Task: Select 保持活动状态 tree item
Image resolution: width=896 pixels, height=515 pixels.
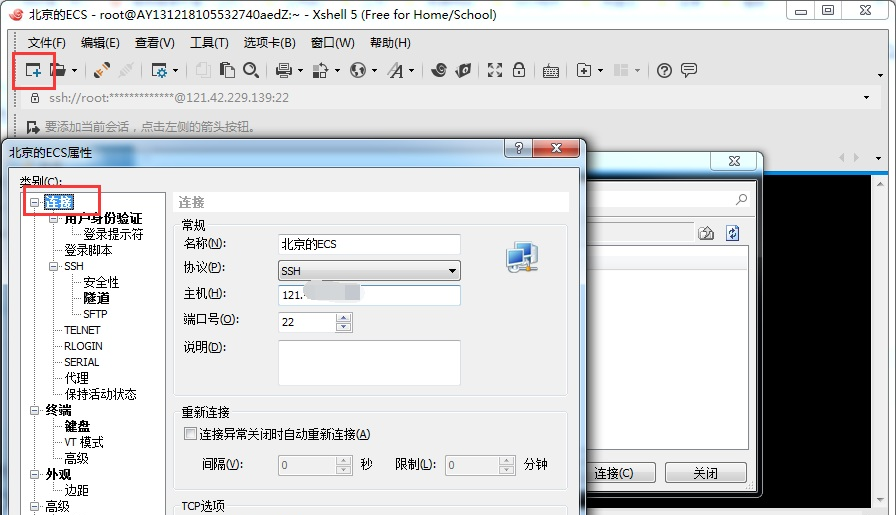Action: tap(101, 394)
